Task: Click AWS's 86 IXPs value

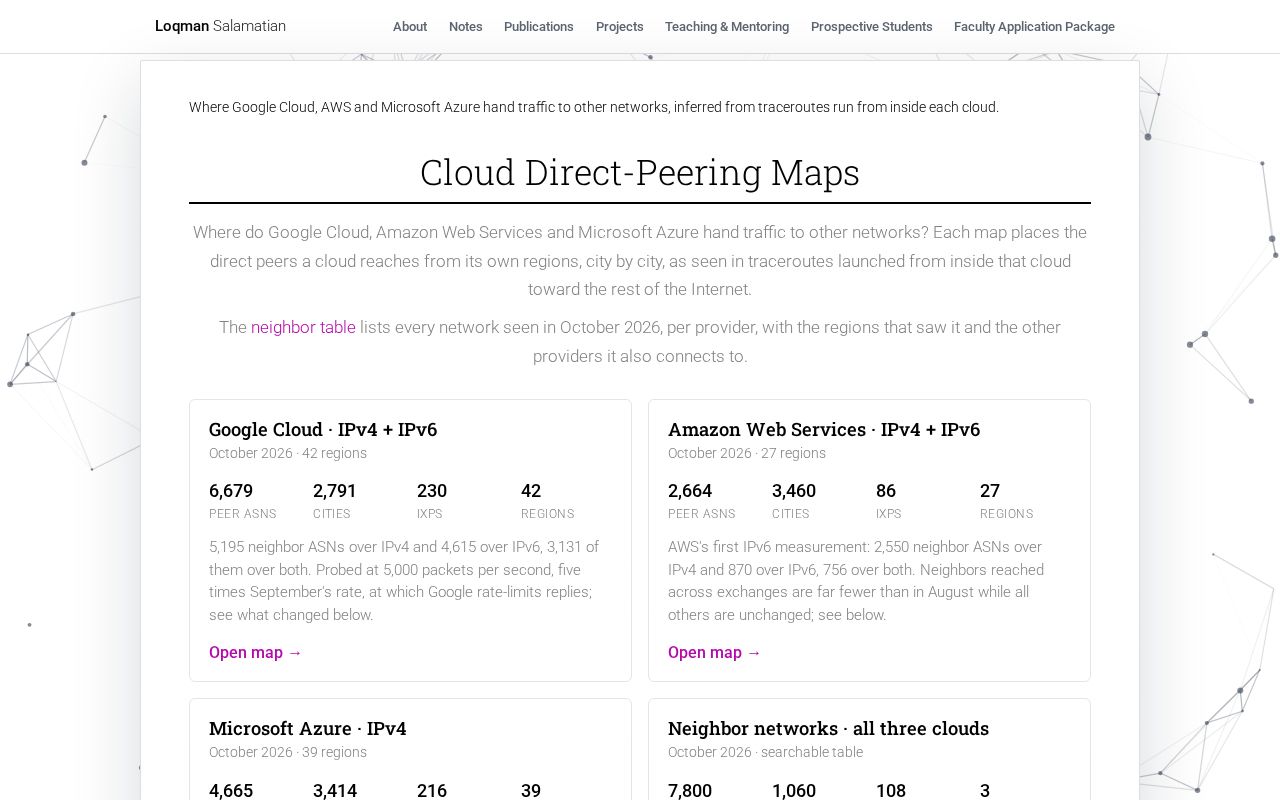Action: (886, 491)
